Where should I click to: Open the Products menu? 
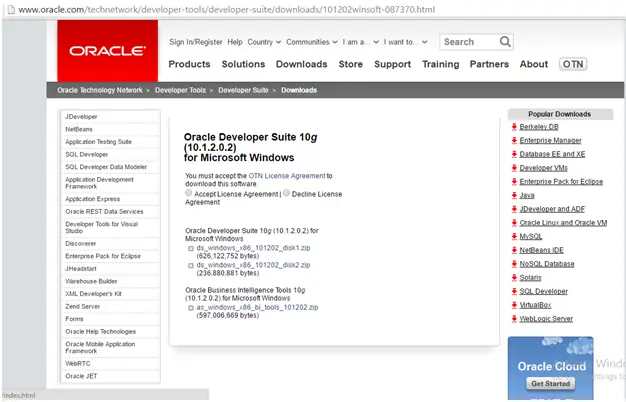[189, 64]
